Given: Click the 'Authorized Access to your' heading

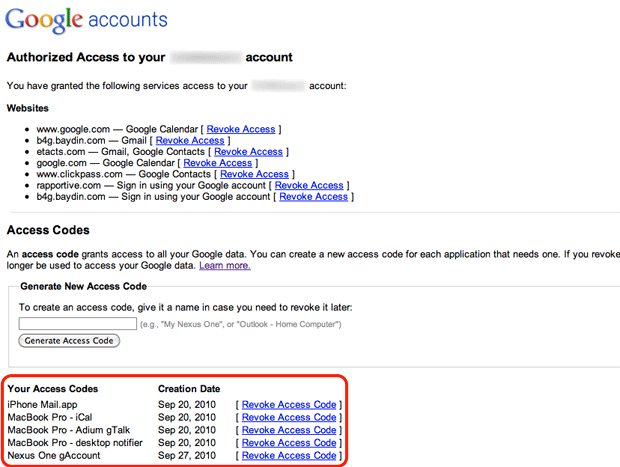Looking at the screenshot, I should (x=86, y=57).
